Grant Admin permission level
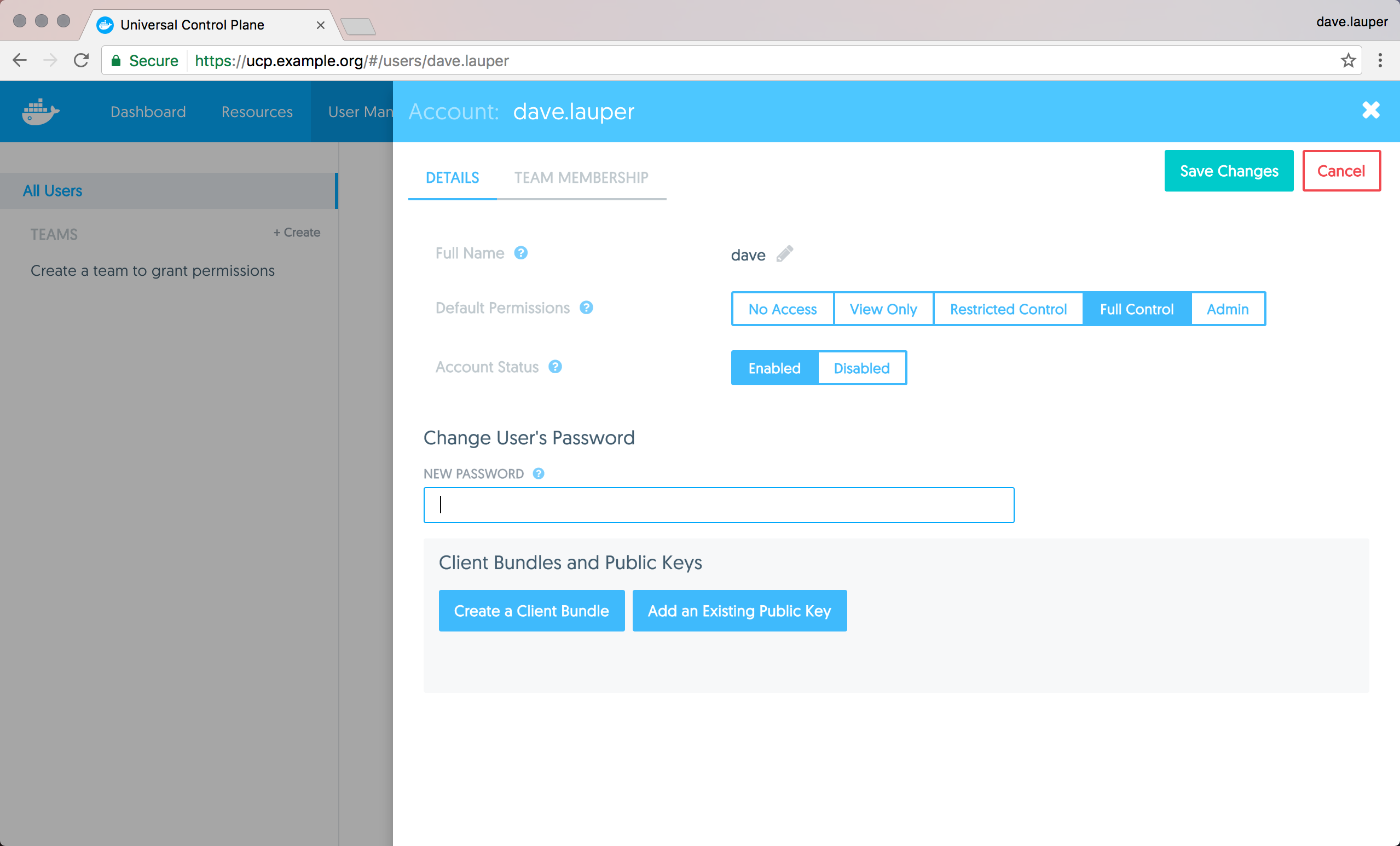1400x846 pixels. pyautogui.click(x=1227, y=309)
